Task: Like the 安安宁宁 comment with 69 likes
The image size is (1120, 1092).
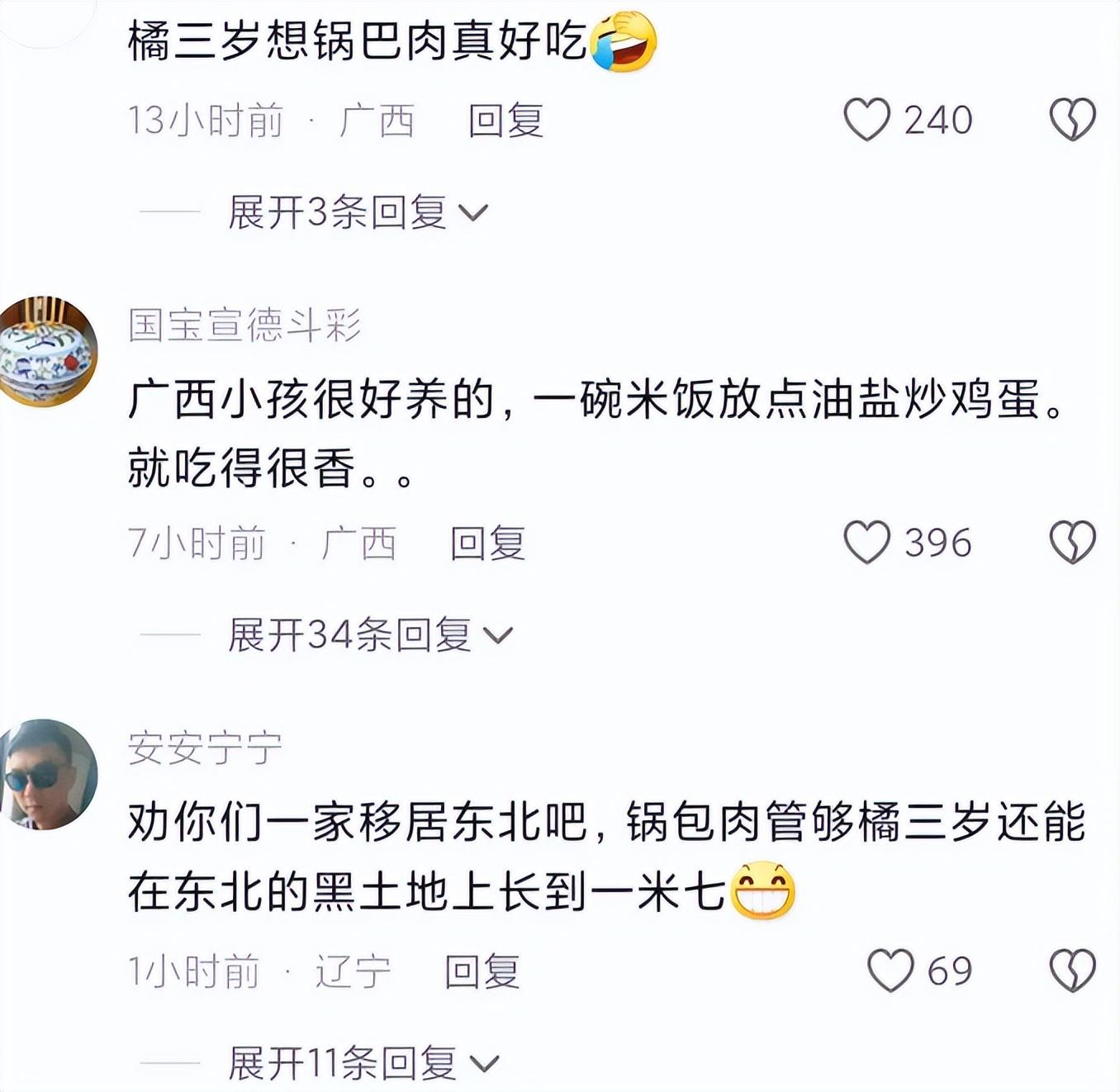Action: pyautogui.click(x=891, y=971)
